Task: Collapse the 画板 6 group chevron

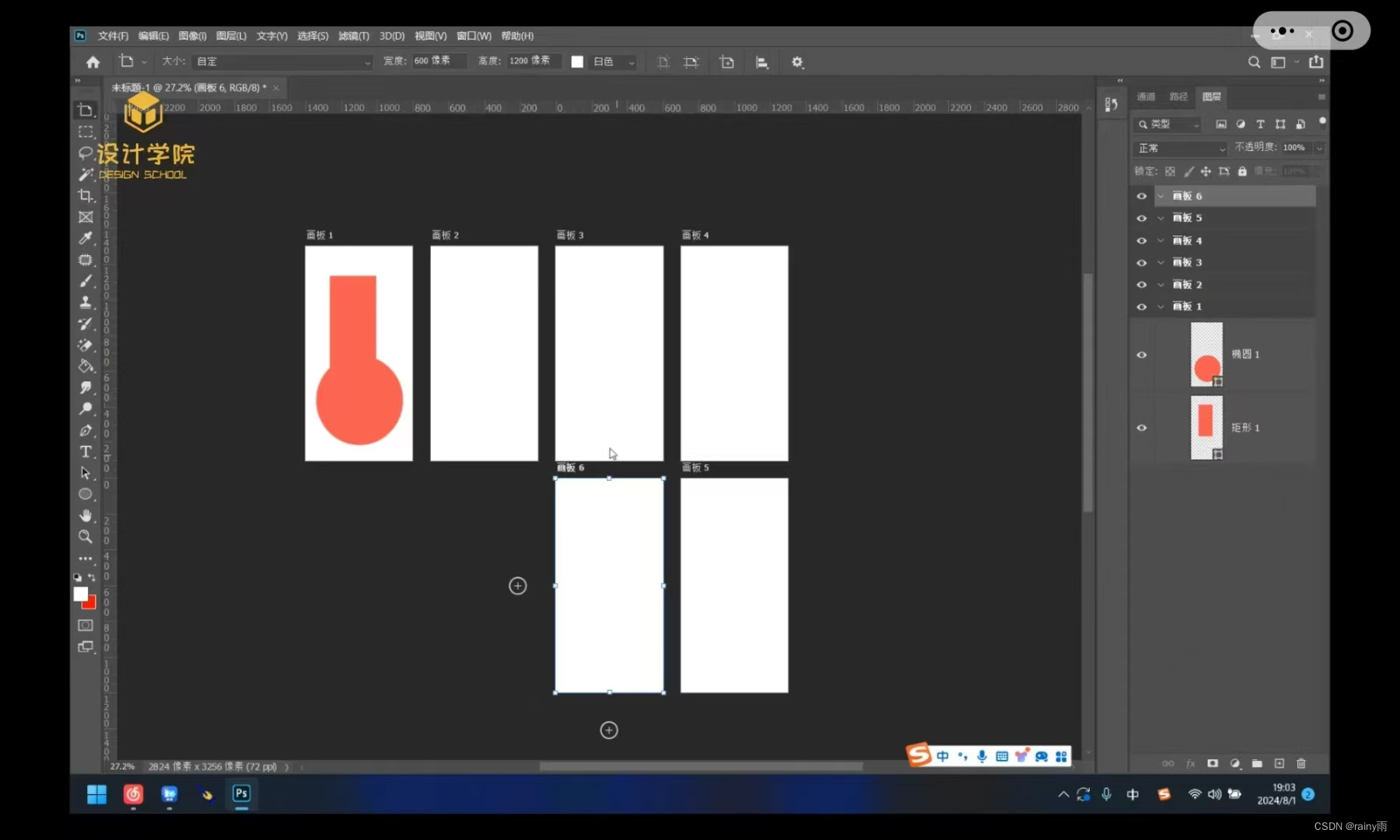Action: point(1160,196)
